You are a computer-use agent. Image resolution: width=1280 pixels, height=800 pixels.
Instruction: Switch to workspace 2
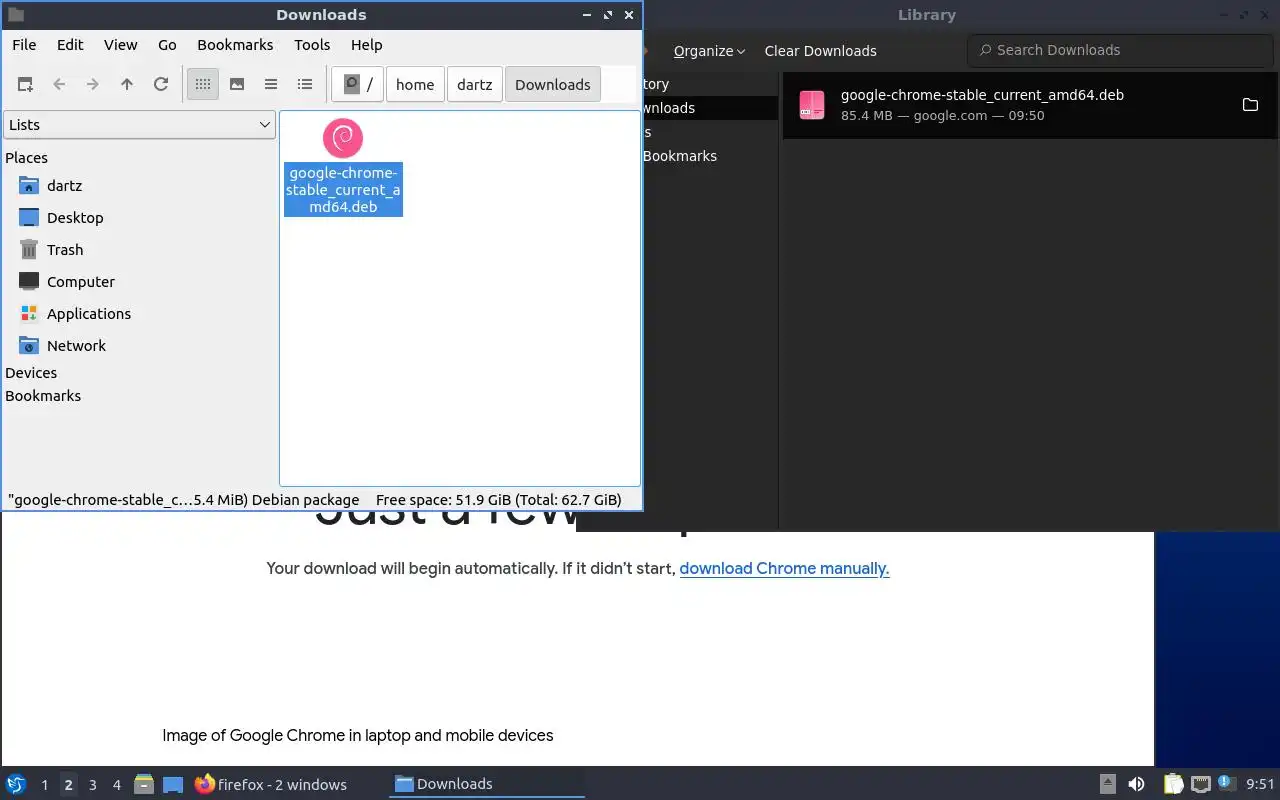[68, 785]
